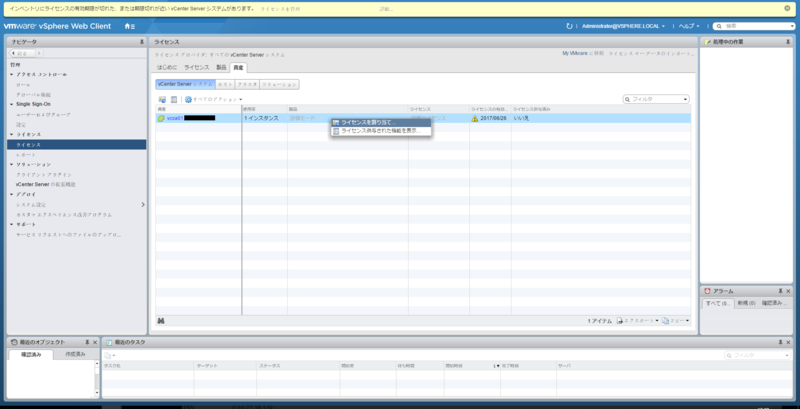Open the vSphere home menu icon
Image resolution: width=800 pixels, height=409 pixels.
130,26
